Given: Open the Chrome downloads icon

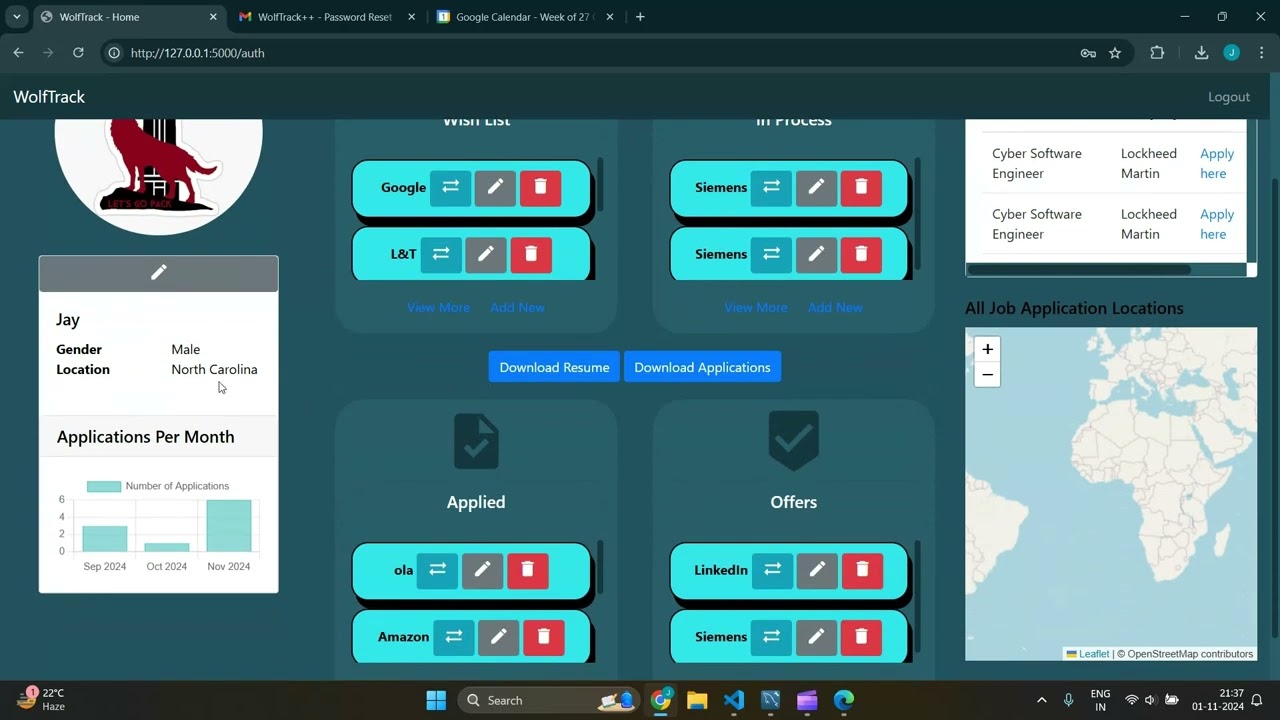Looking at the screenshot, I should pos(1201,53).
